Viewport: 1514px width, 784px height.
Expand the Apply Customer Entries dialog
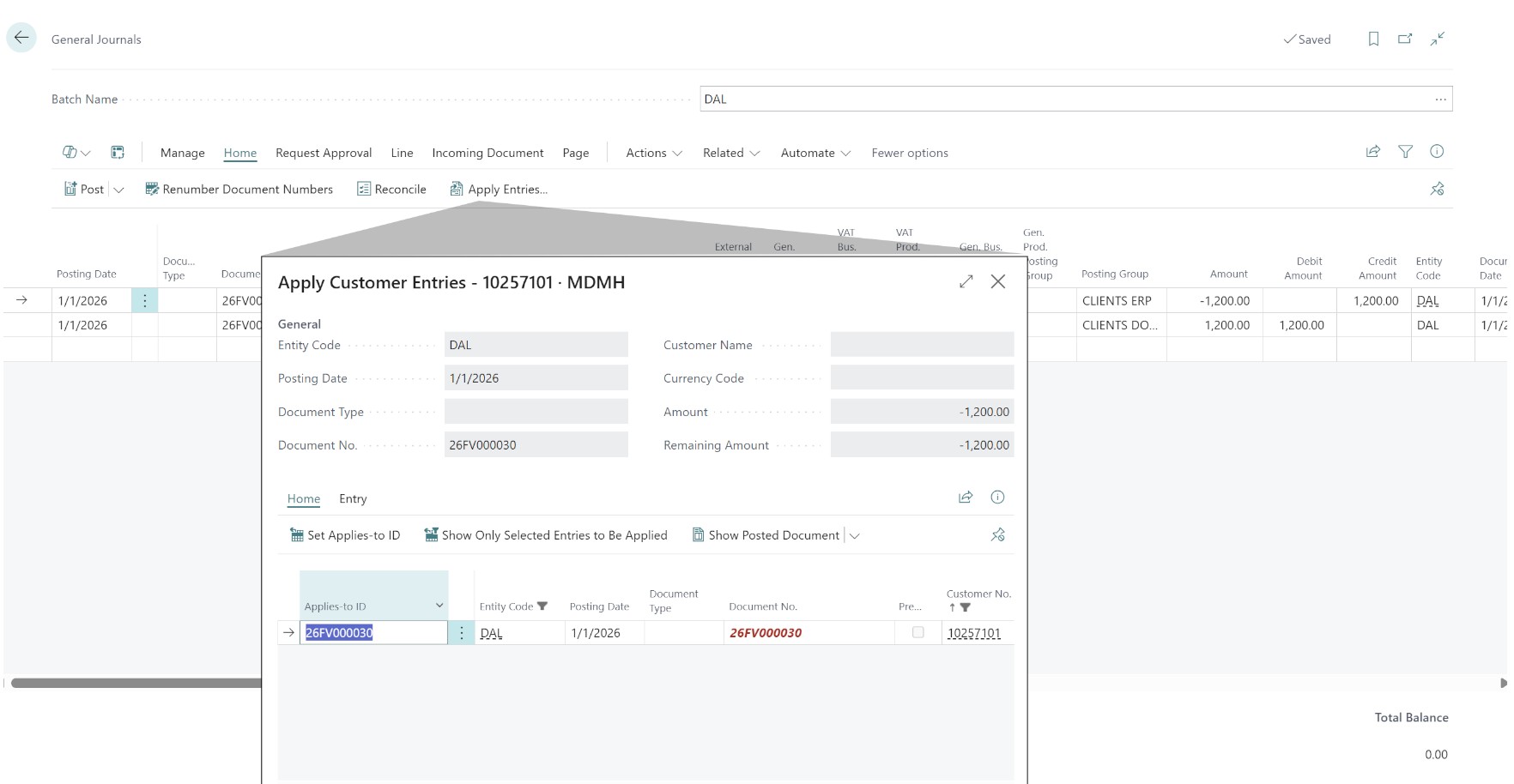click(x=966, y=281)
